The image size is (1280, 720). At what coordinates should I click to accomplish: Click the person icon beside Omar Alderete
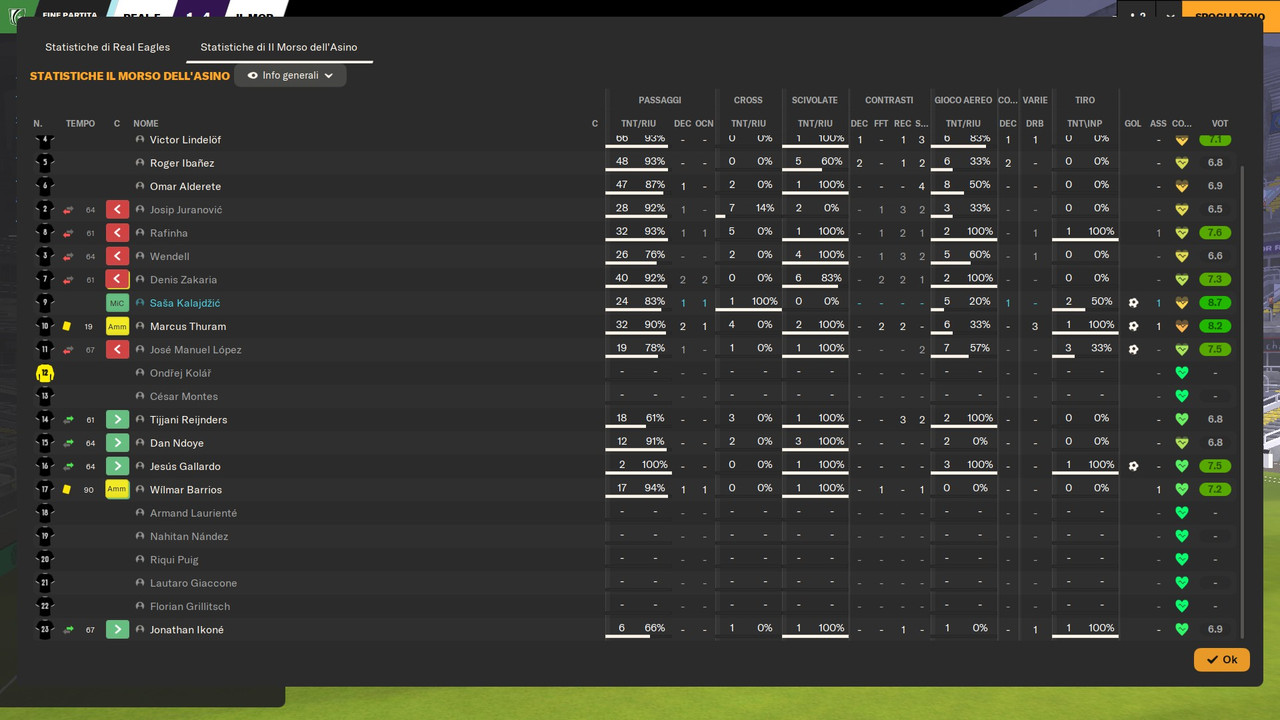tap(140, 186)
